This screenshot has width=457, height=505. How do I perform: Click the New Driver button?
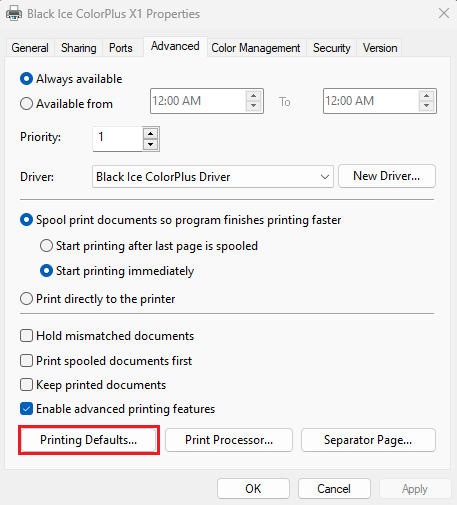[387, 176]
